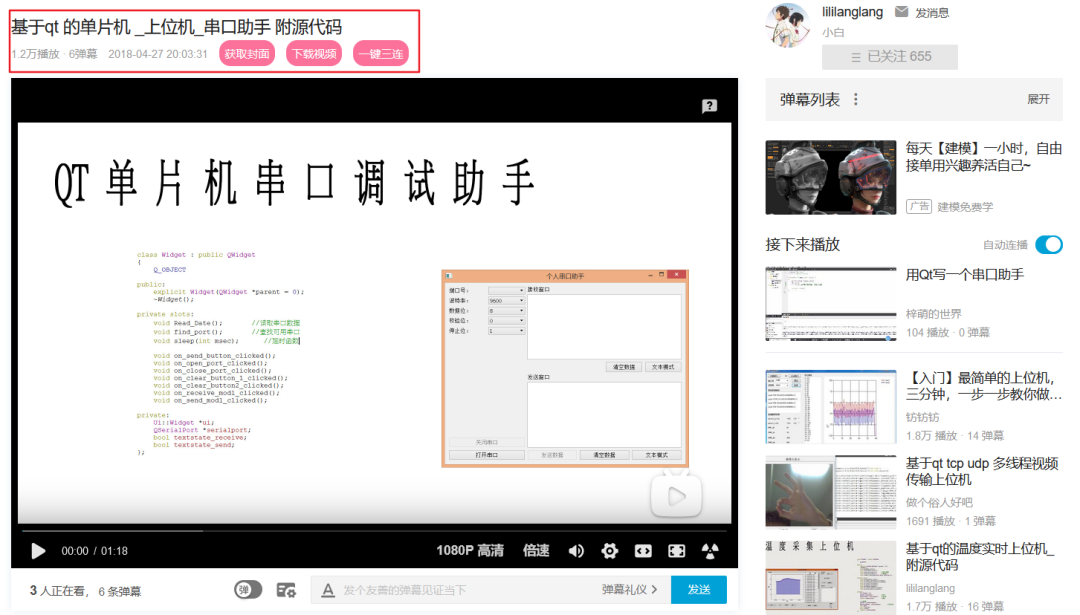Play the video with the control bar play button
This screenshot has width=1080, height=615.
pos(38,551)
